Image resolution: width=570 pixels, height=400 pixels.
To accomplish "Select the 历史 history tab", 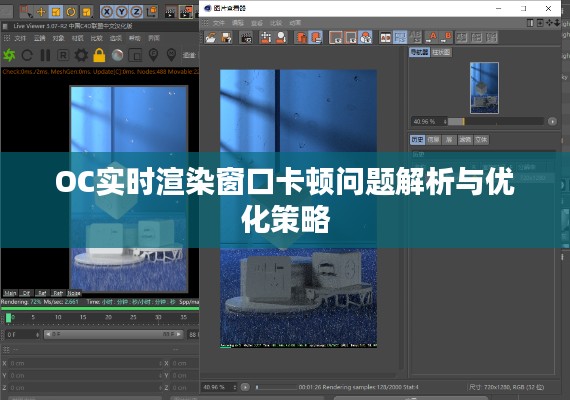I will (417, 140).
